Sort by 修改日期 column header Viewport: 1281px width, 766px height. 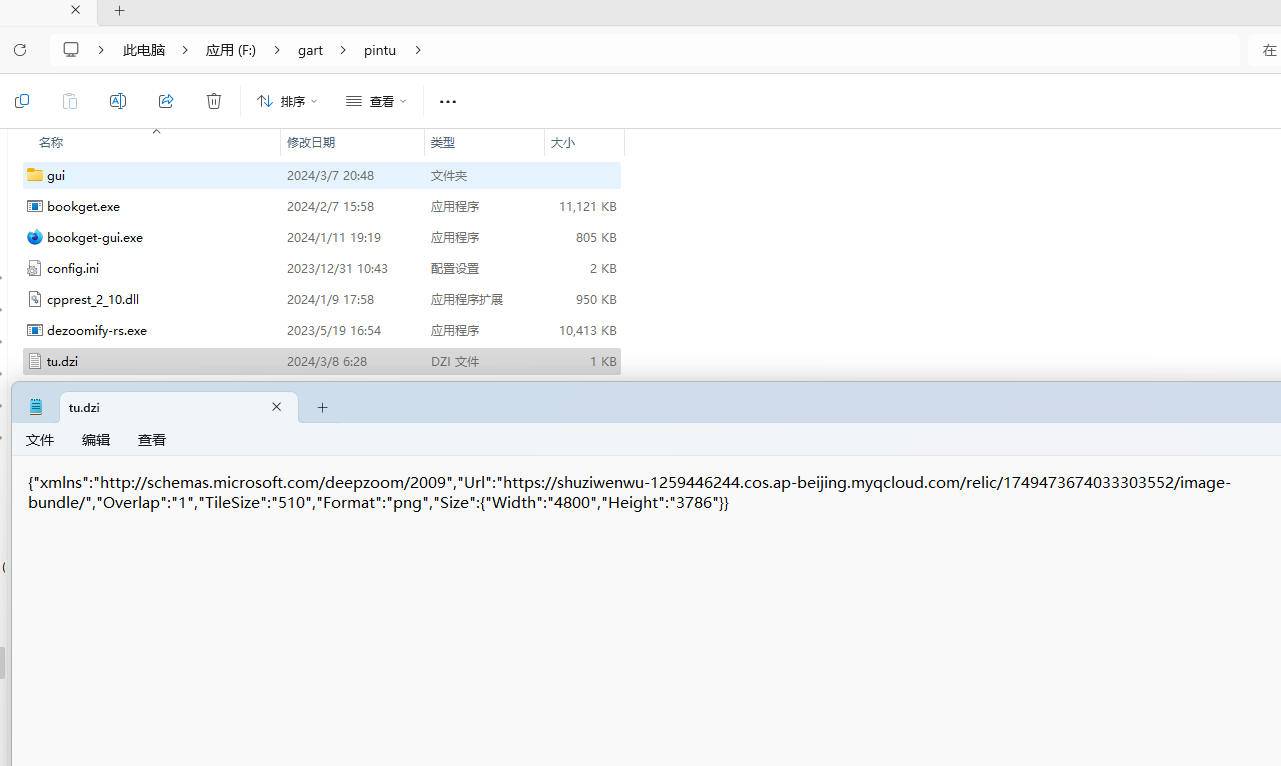pyautogui.click(x=311, y=143)
